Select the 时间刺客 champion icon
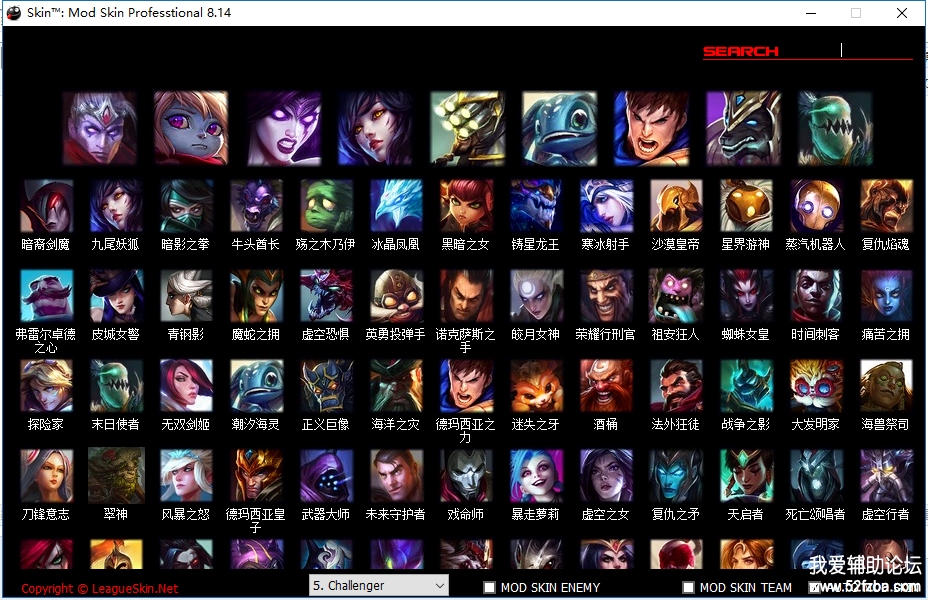The width and height of the screenshot is (928, 600). [816, 296]
